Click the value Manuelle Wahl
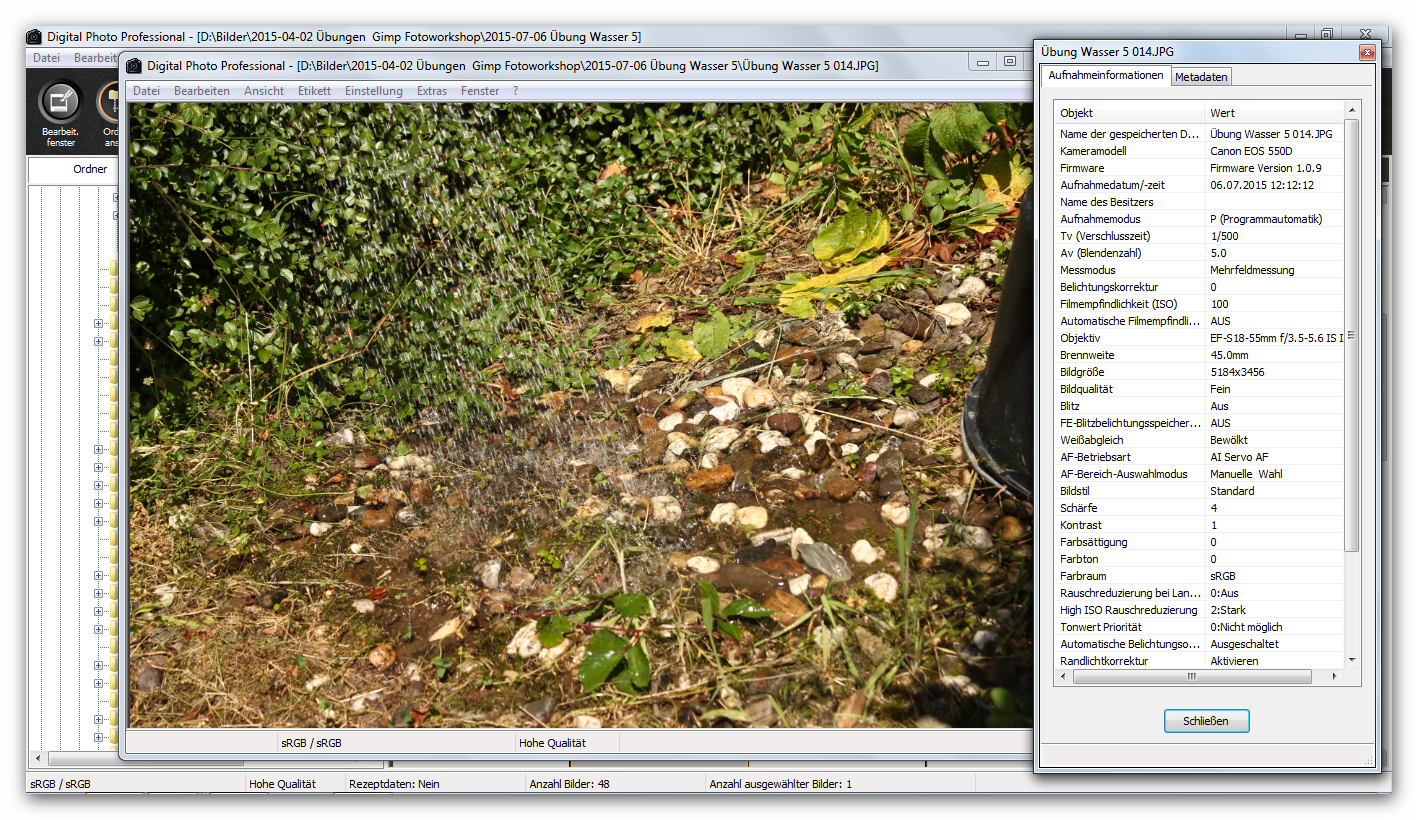 (x=1246, y=474)
